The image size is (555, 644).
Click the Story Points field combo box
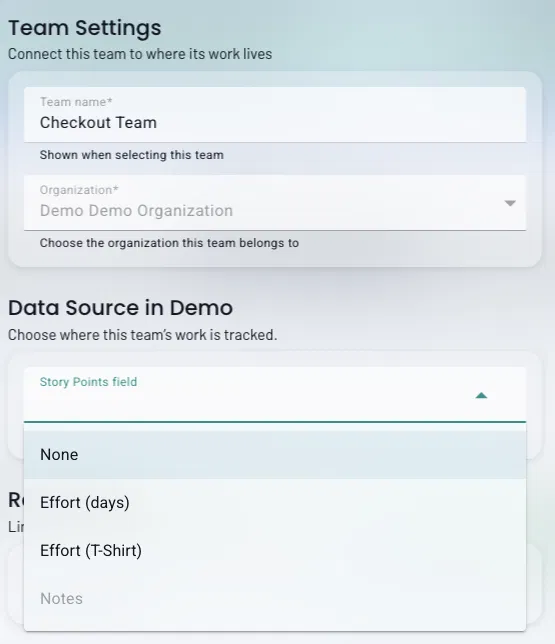pyautogui.click(x=275, y=395)
